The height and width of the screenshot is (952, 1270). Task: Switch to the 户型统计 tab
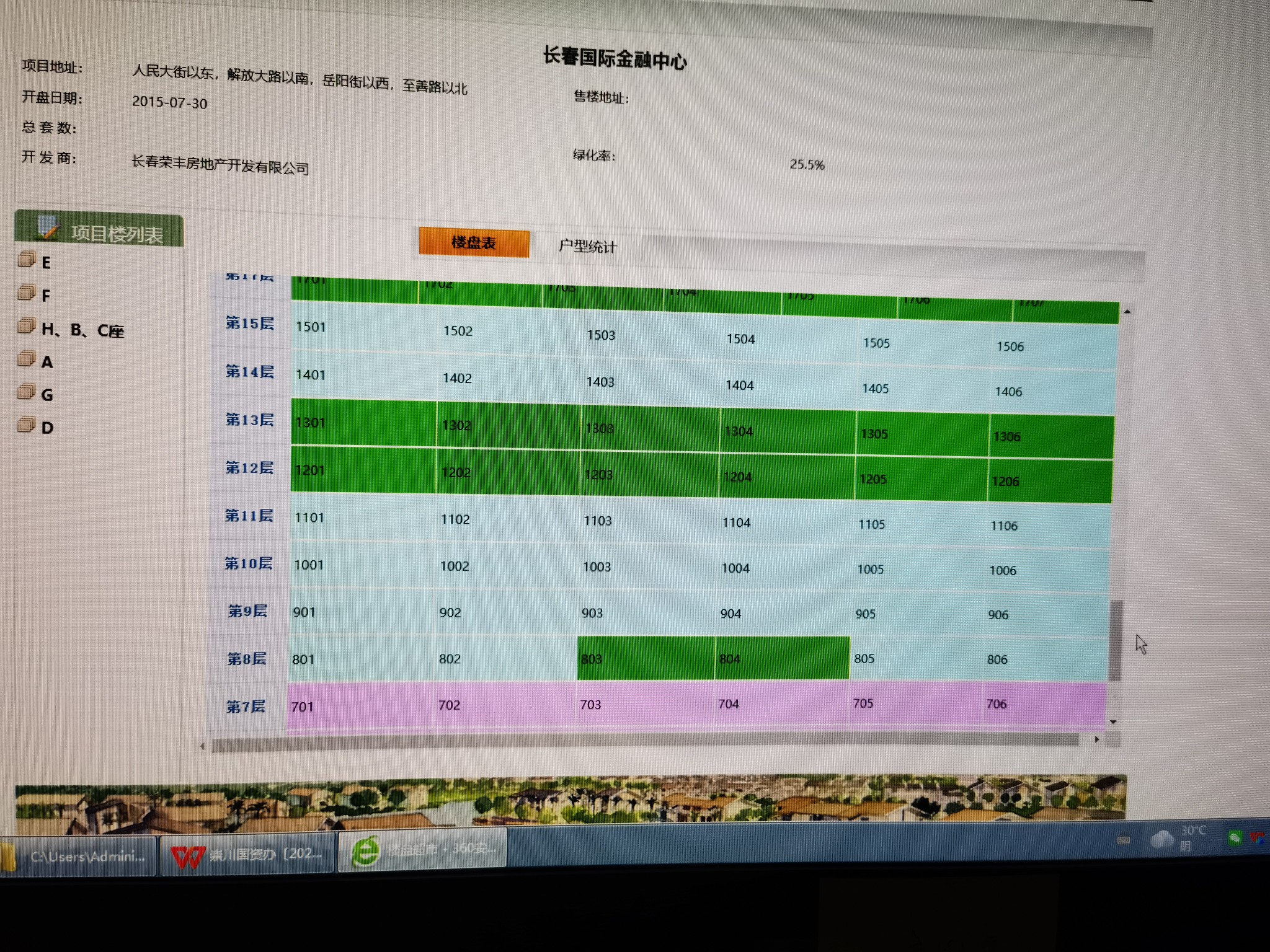click(587, 247)
